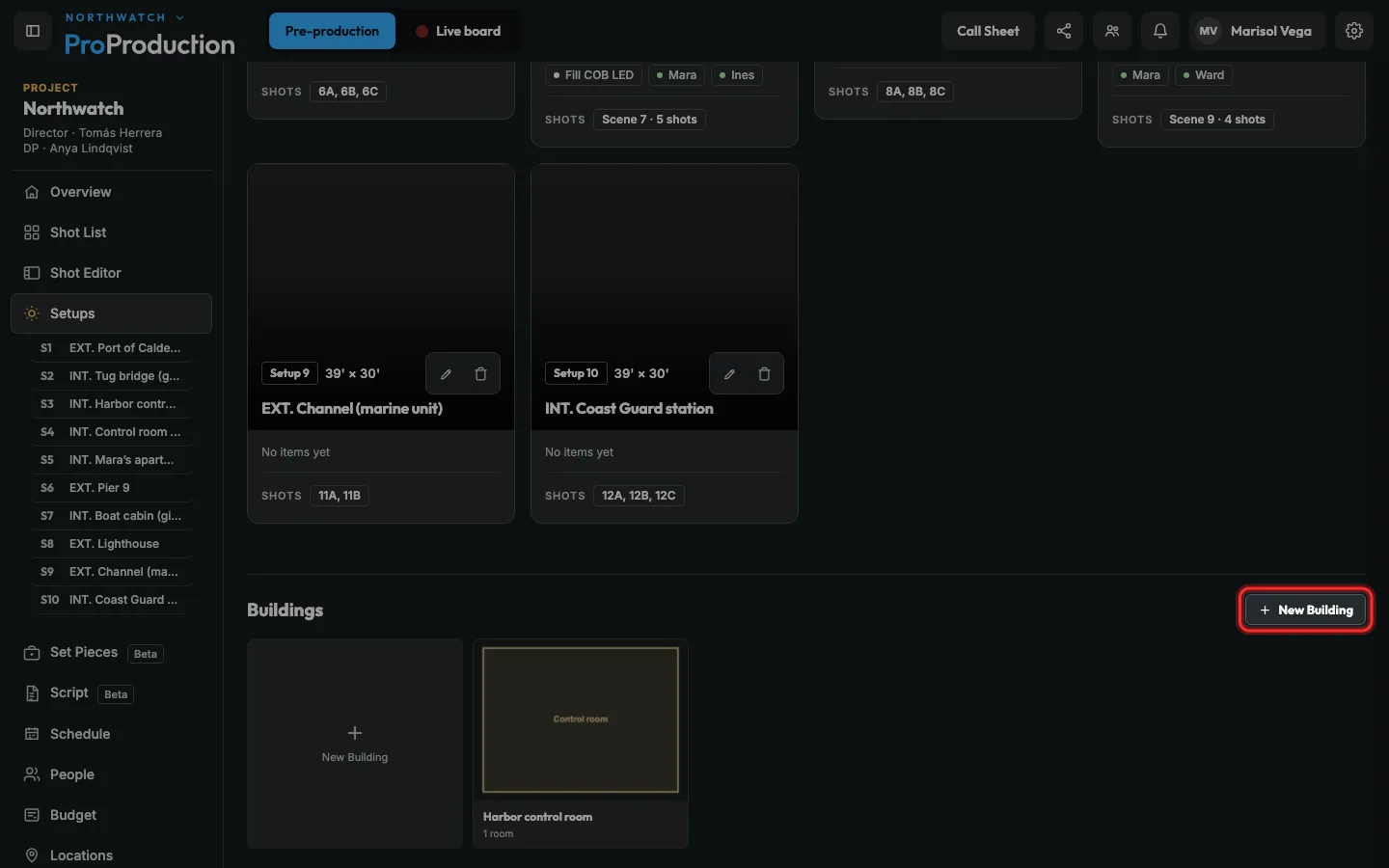Select S6 EXT. Pier 9 setup

pos(111,488)
